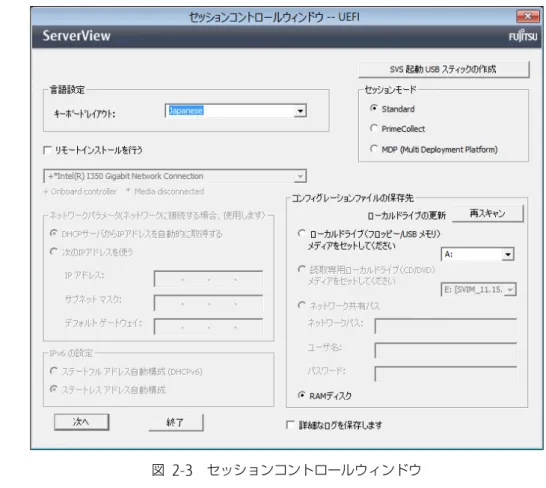Click the Fujitsu logo in the header
This screenshot has width=546, height=488.
point(523,36)
